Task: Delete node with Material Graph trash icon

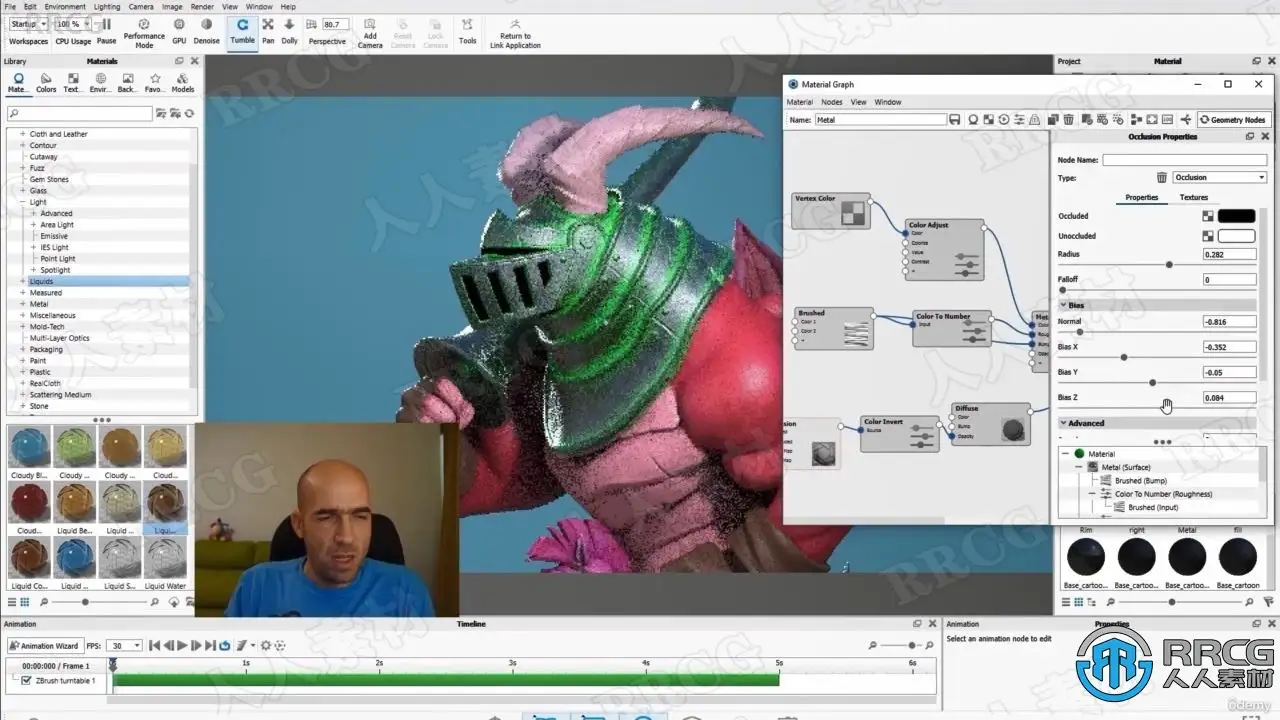Action: point(1068,120)
